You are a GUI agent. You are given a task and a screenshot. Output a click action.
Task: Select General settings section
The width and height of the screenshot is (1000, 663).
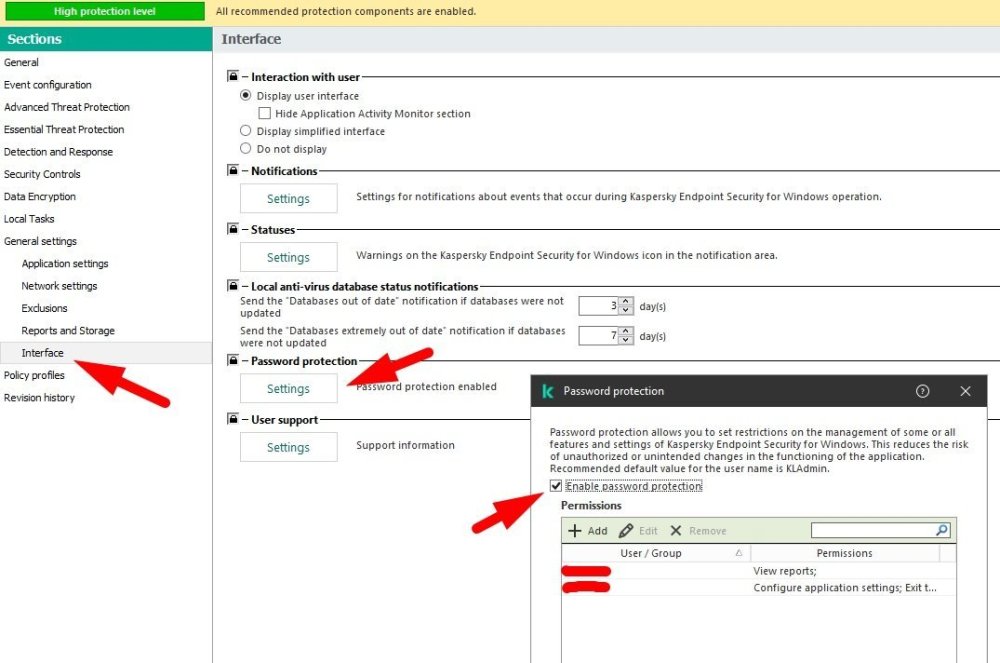(x=40, y=241)
